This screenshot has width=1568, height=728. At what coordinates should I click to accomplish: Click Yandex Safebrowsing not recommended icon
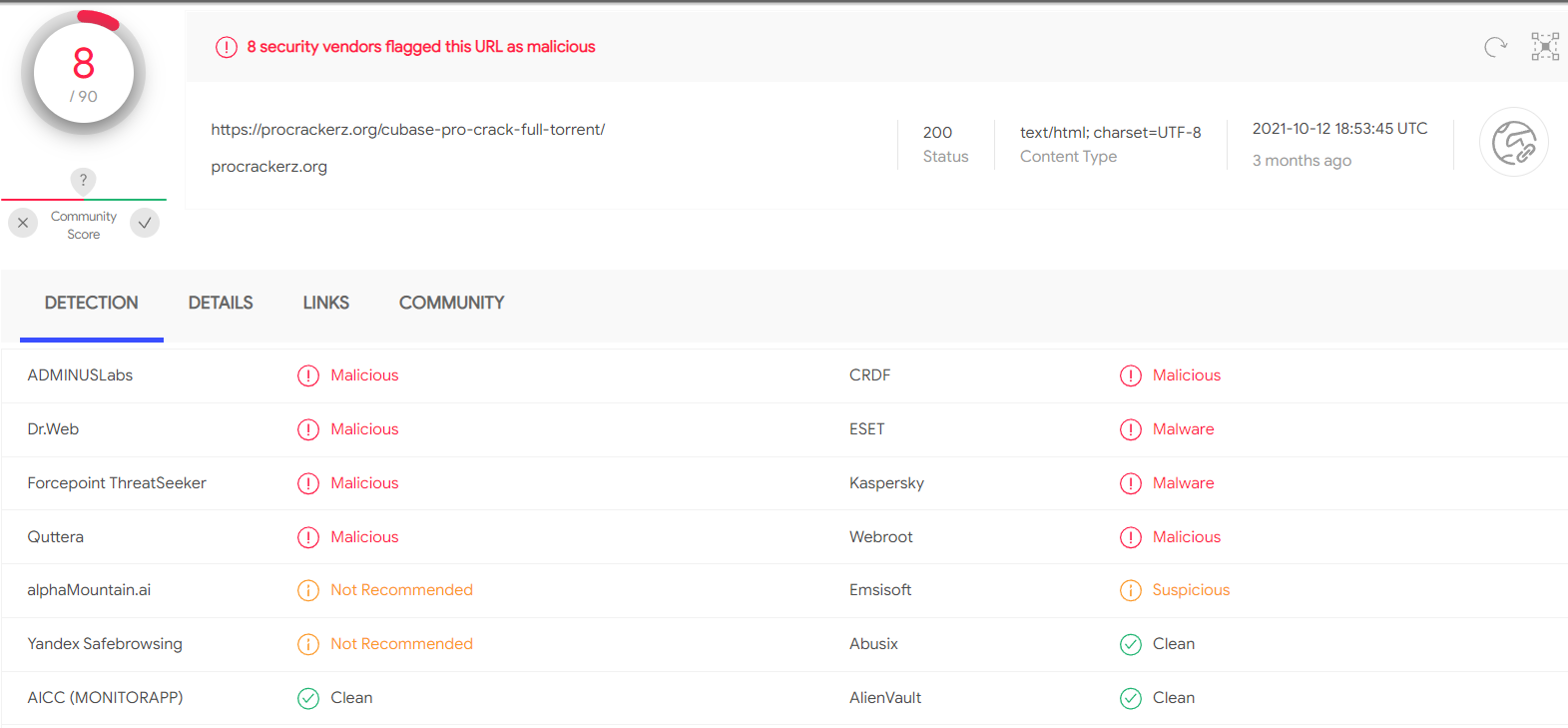[308, 644]
